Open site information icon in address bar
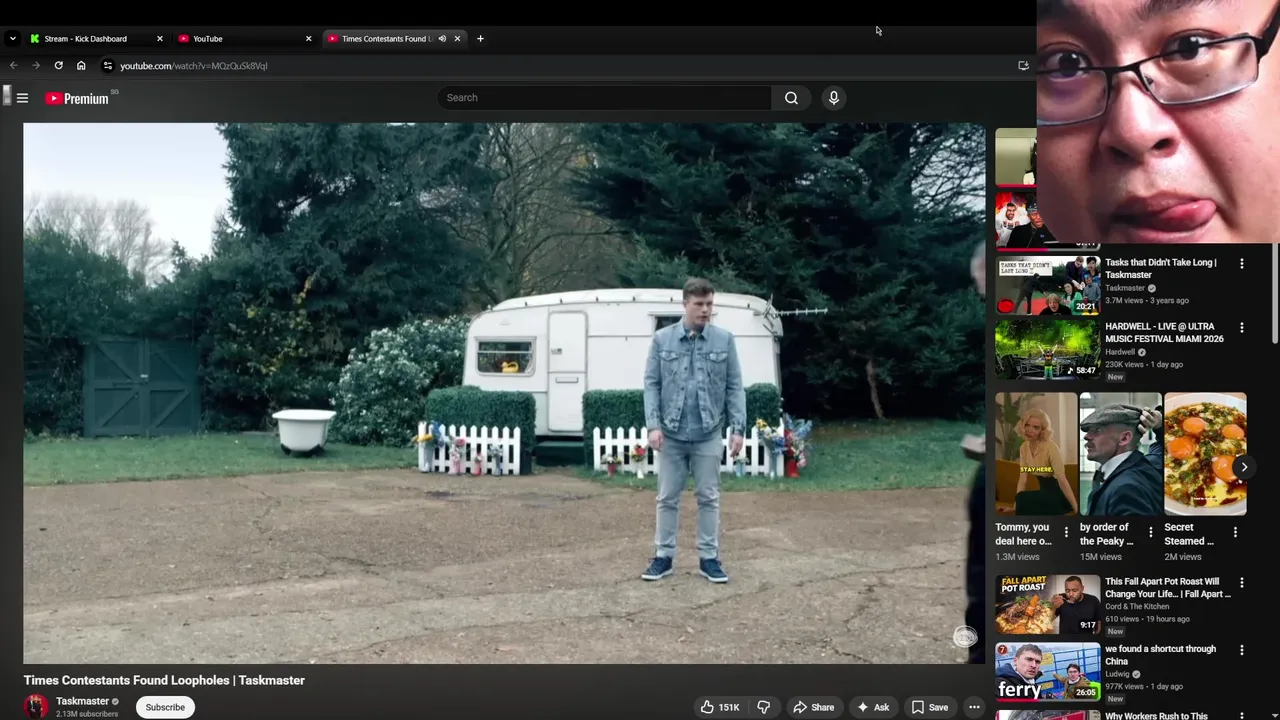 click(x=108, y=65)
